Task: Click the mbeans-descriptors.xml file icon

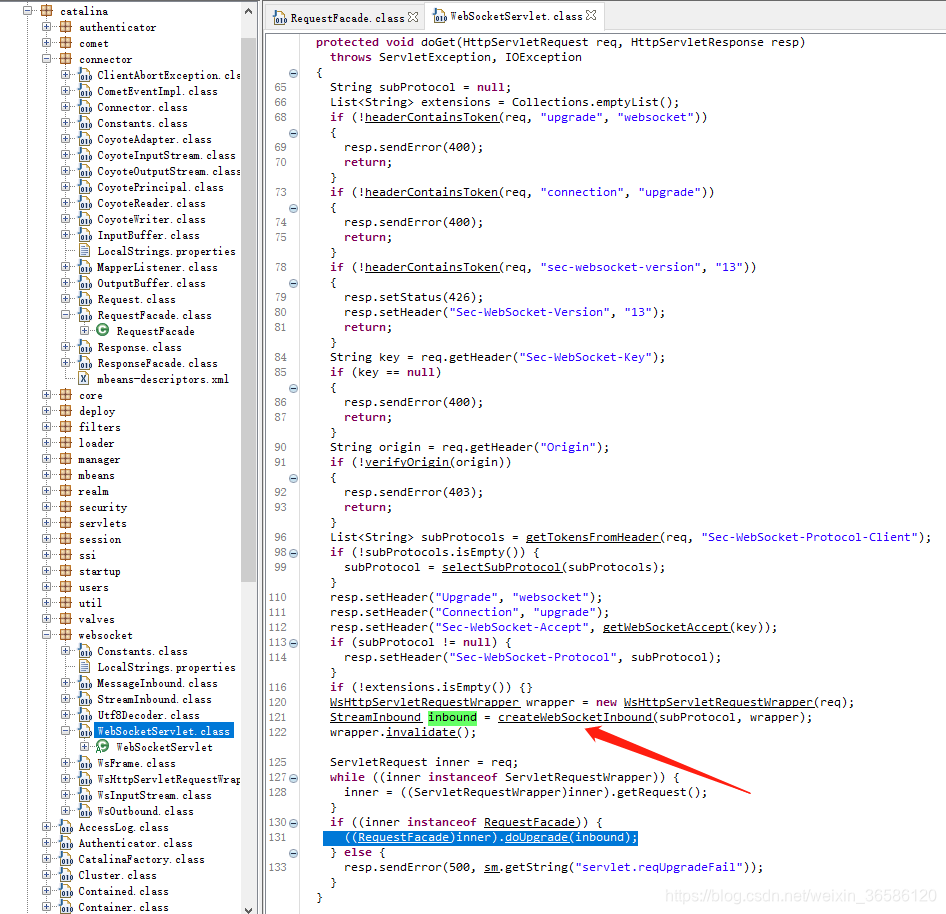Action: [84, 378]
